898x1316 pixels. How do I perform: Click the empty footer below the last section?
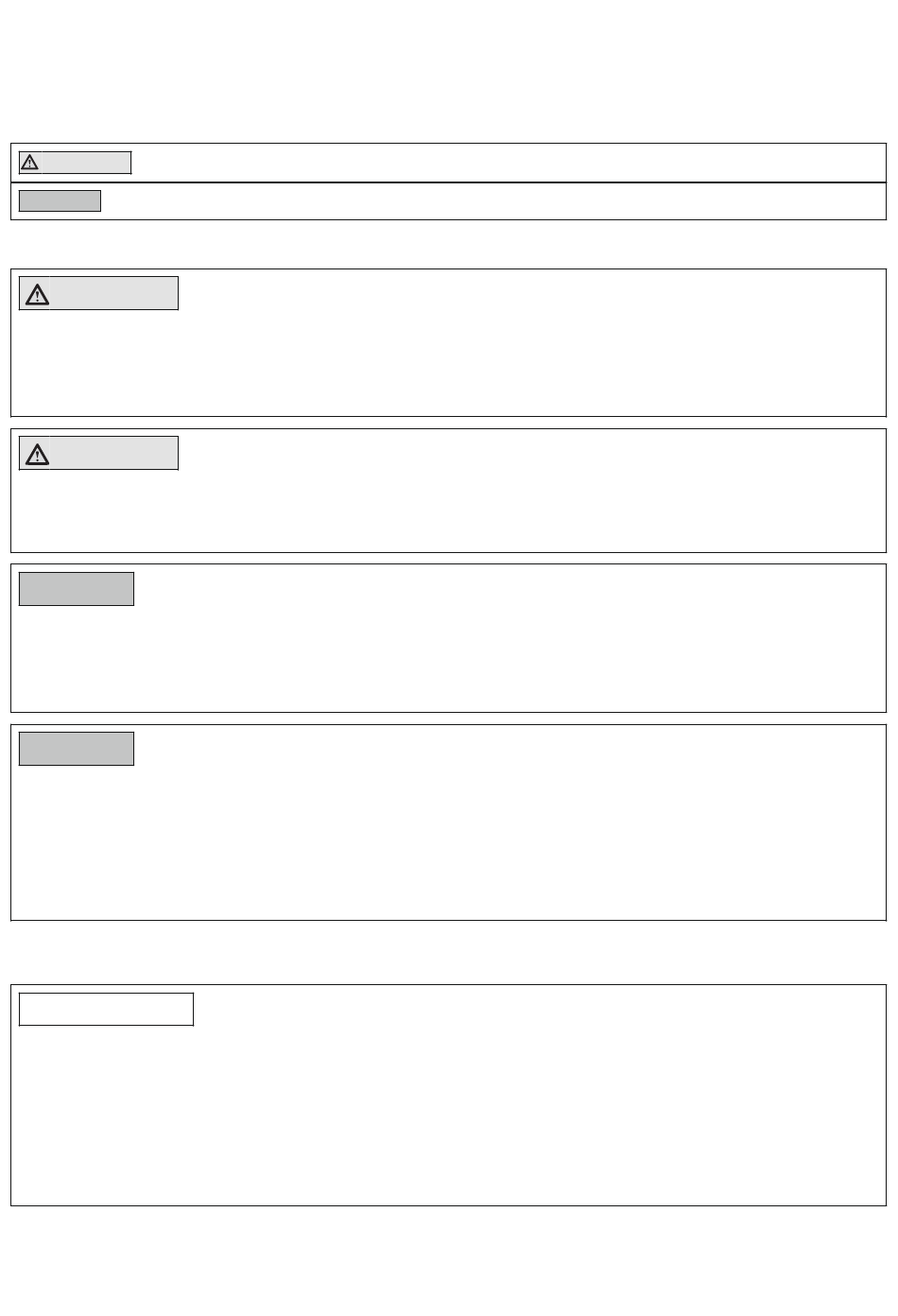click(x=448, y=1262)
